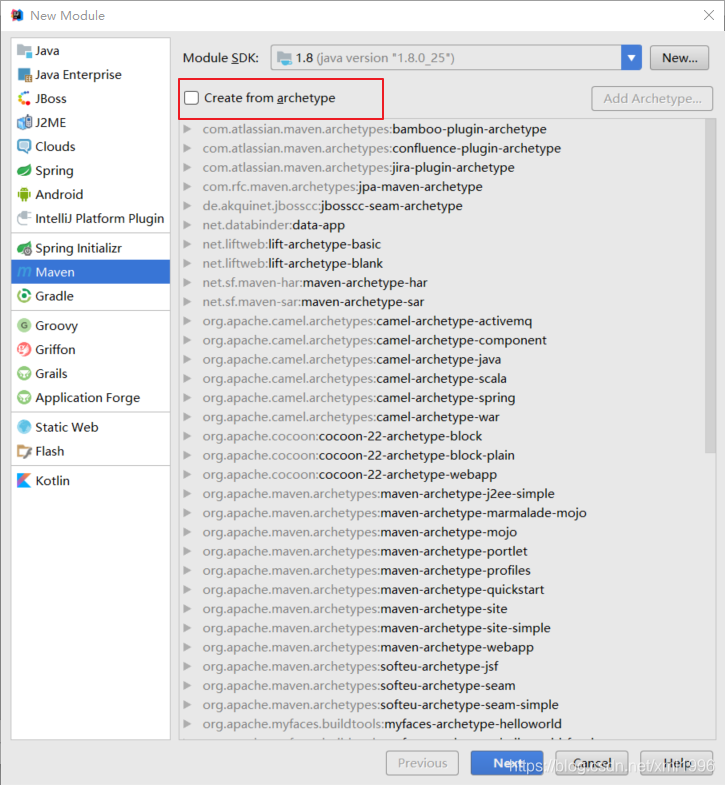Choose the Gradle icon

(24, 296)
